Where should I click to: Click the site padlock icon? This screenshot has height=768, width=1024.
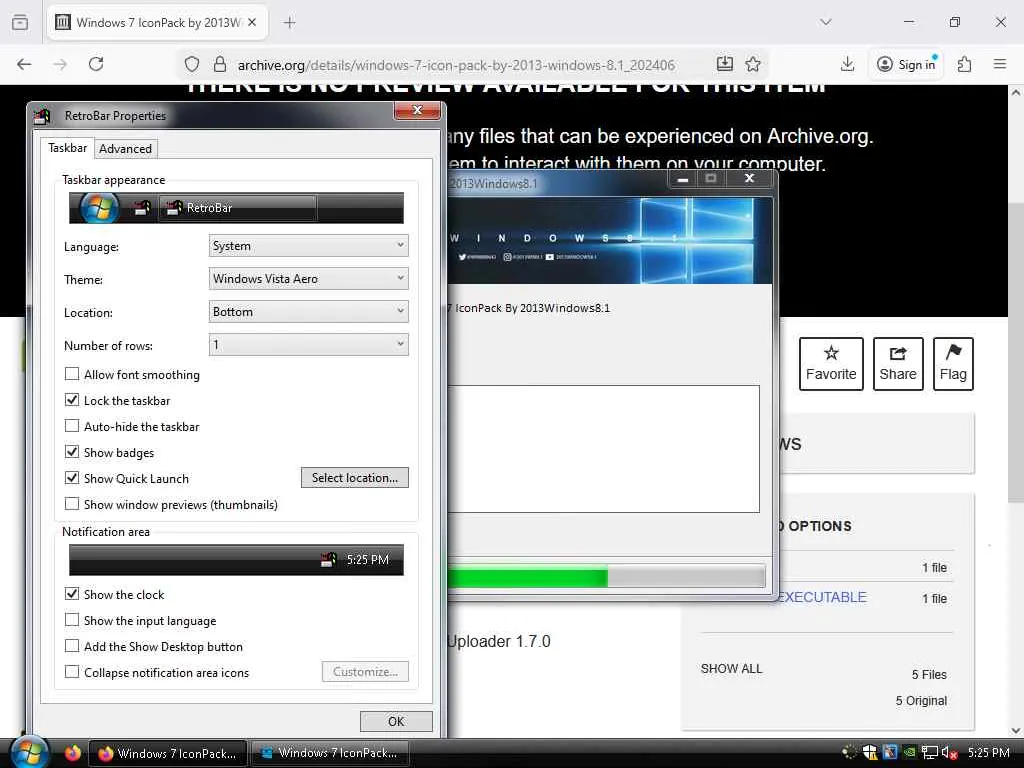pyautogui.click(x=220, y=64)
